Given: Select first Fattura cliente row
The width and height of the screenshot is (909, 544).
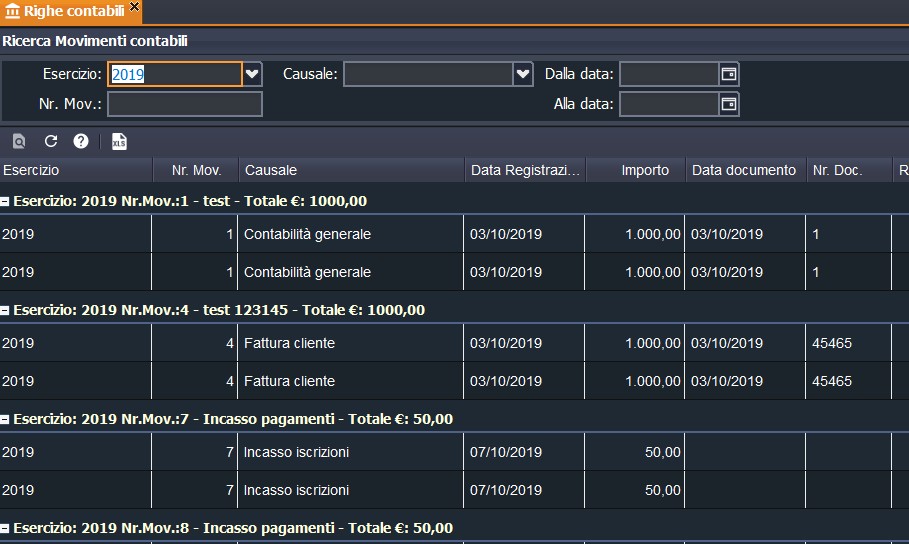Looking at the screenshot, I should [289, 343].
